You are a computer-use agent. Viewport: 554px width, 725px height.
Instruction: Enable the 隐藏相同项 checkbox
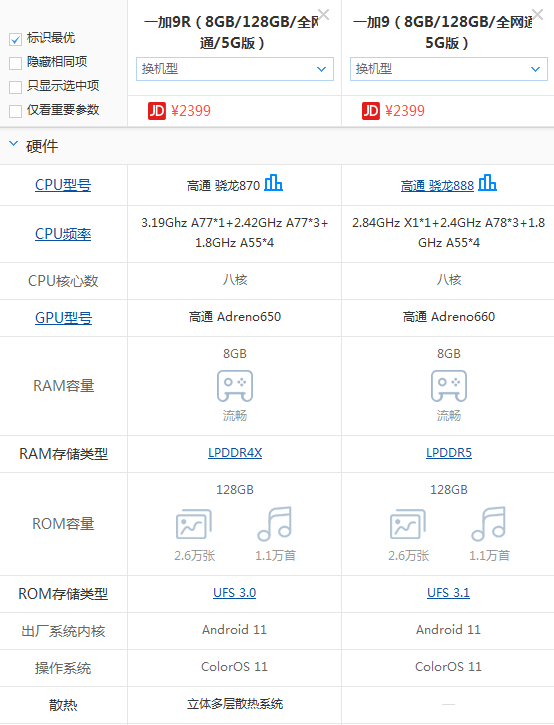click(x=15, y=63)
